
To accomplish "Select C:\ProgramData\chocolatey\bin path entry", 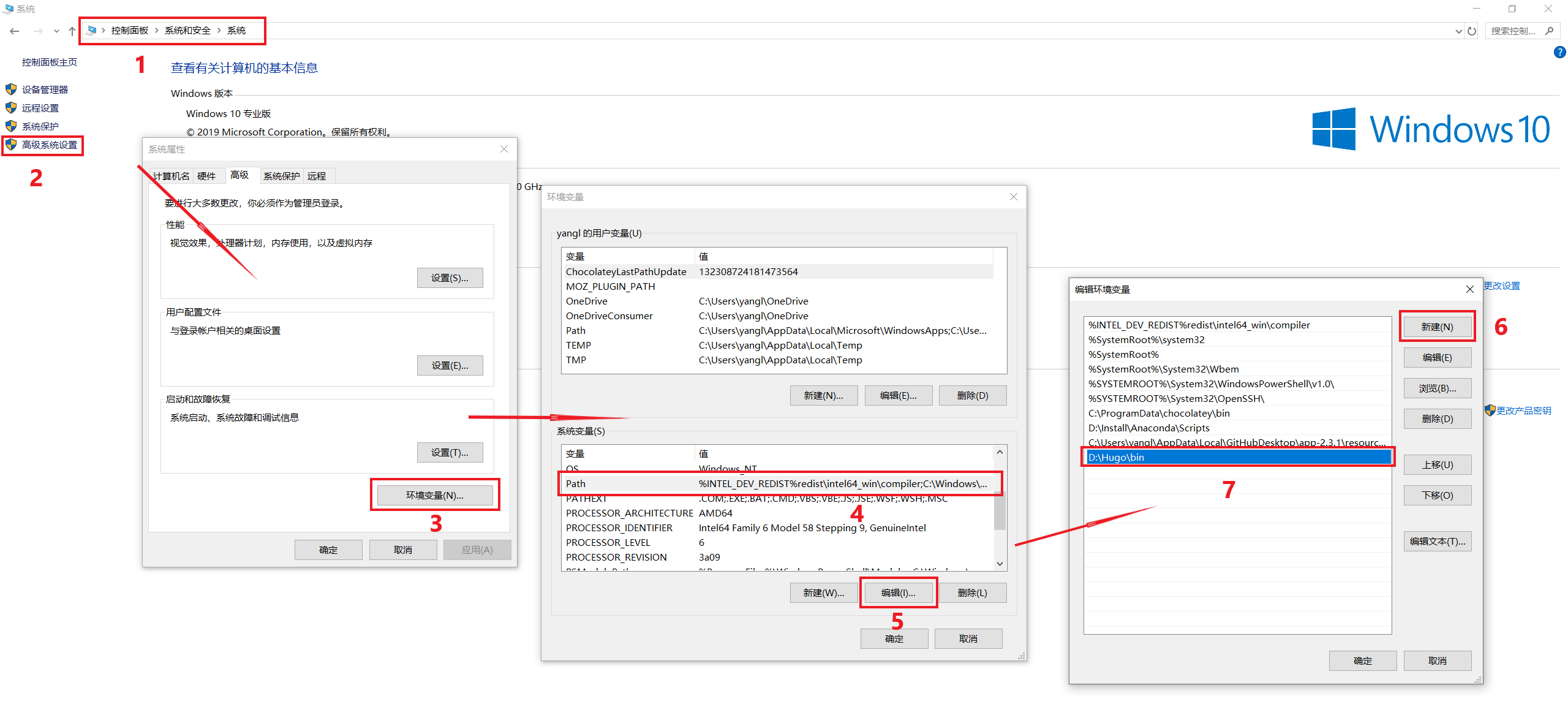I will pyautogui.click(x=1237, y=413).
